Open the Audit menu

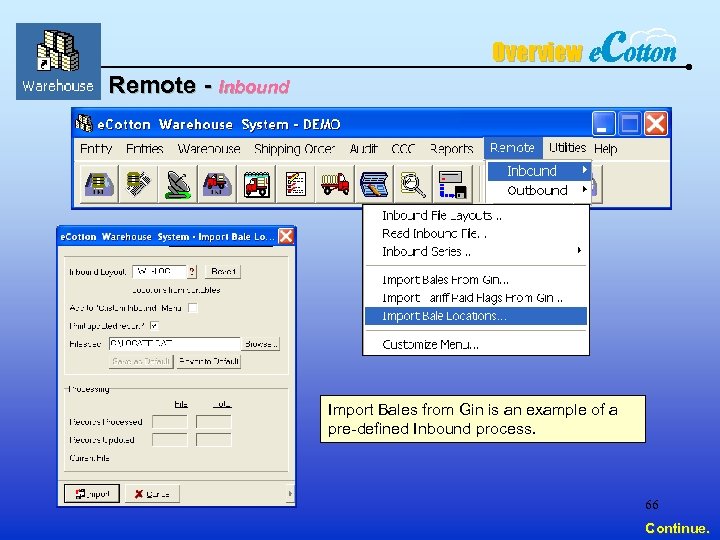363,148
